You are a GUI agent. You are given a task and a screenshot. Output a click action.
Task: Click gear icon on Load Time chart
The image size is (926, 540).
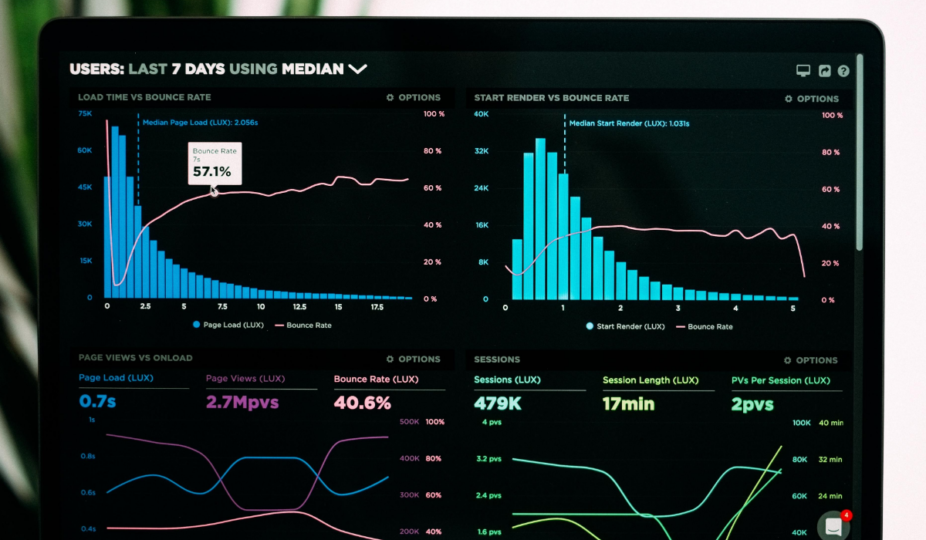pyautogui.click(x=390, y=98)
